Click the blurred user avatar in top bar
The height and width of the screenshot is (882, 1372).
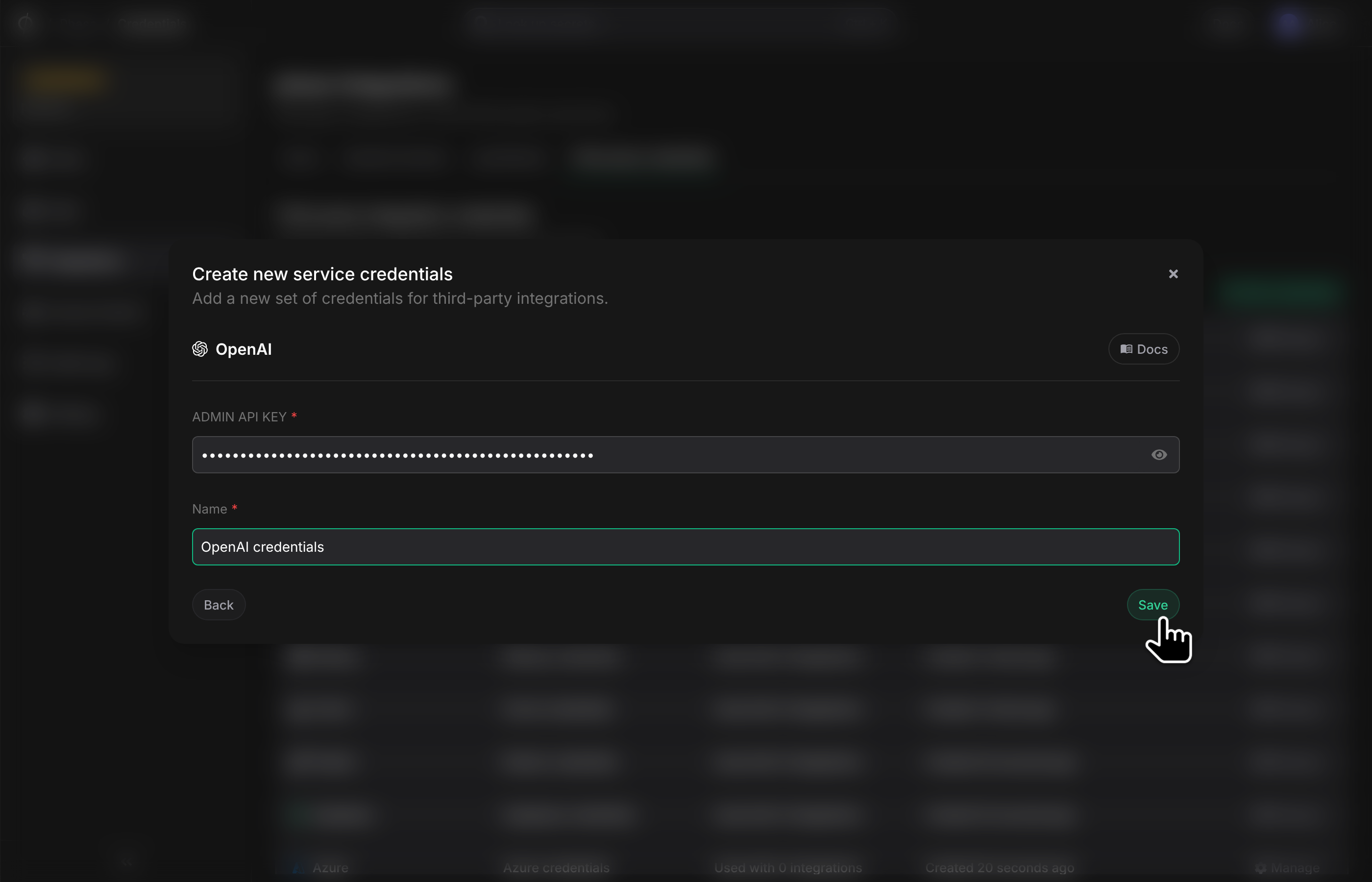1289,23
